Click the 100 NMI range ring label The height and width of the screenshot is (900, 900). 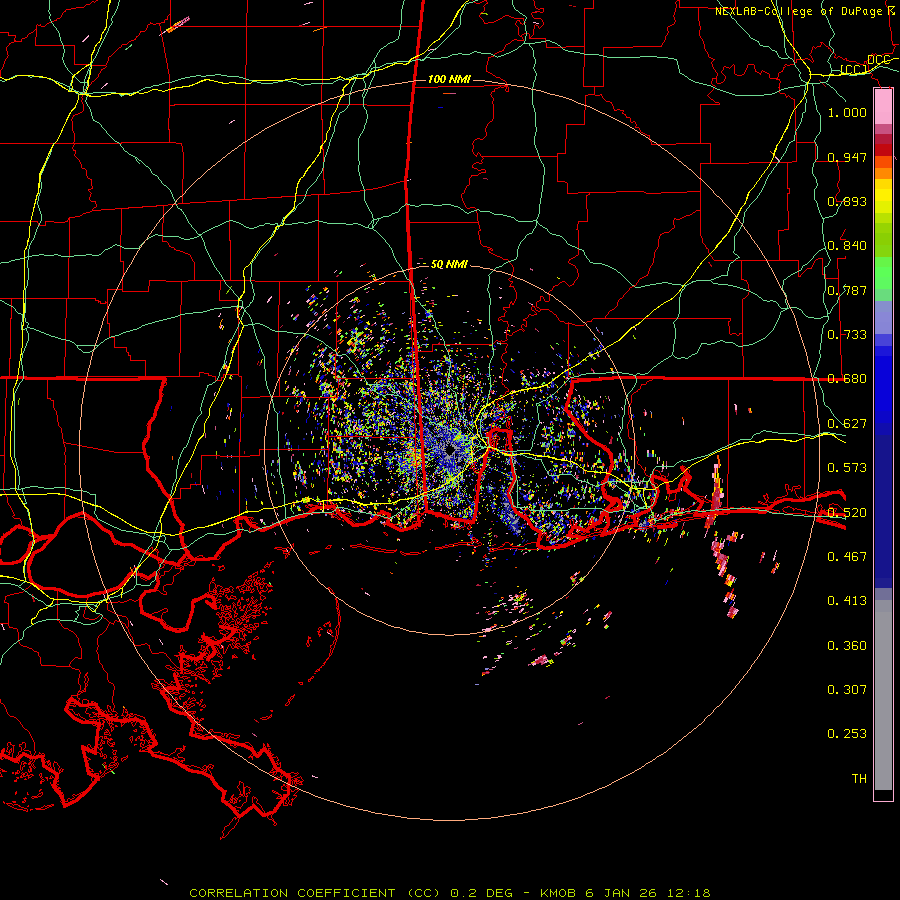click(449, 79)
